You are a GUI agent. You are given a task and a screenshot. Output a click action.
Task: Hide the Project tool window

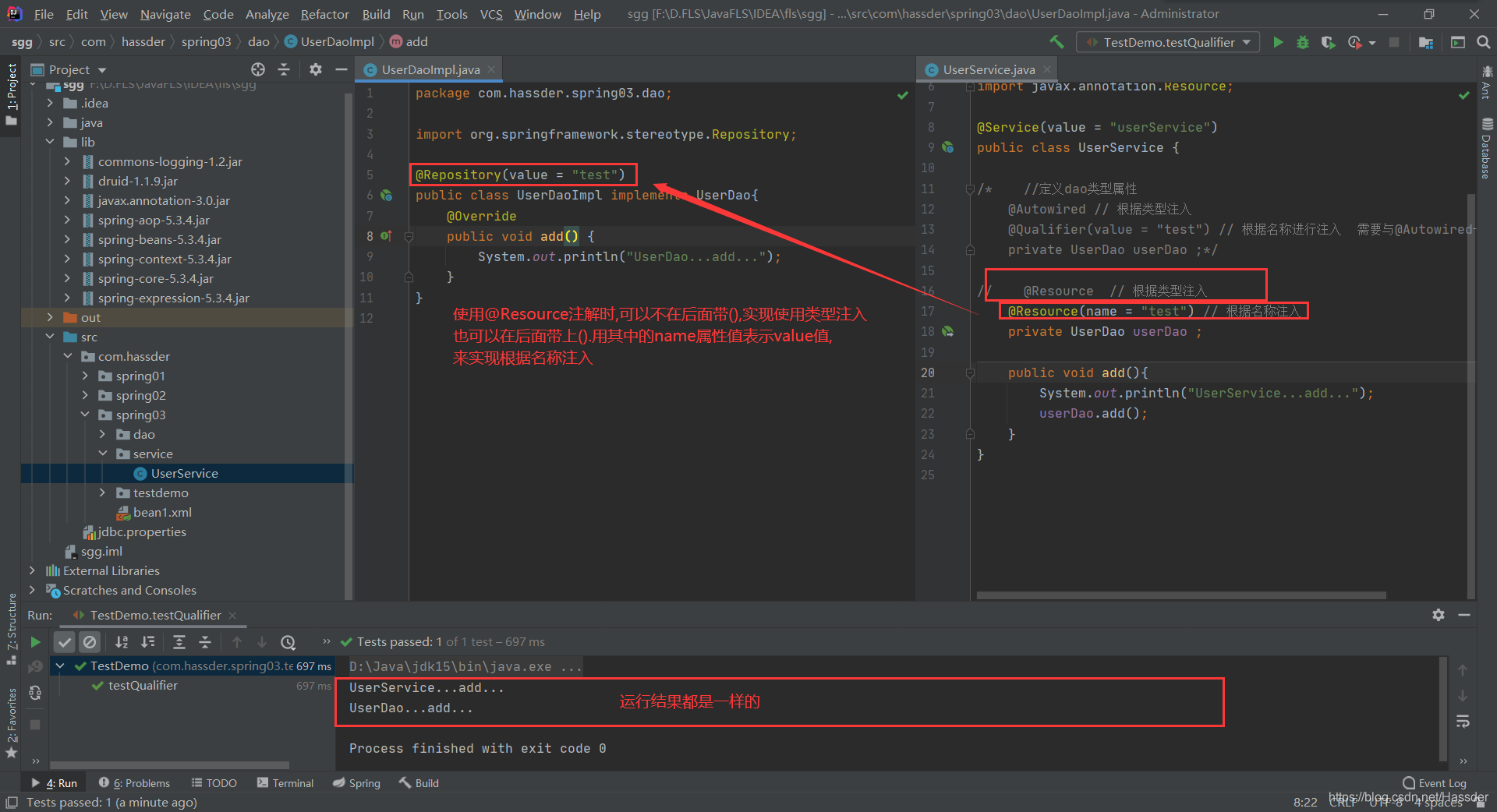click(x=341, y=69)
